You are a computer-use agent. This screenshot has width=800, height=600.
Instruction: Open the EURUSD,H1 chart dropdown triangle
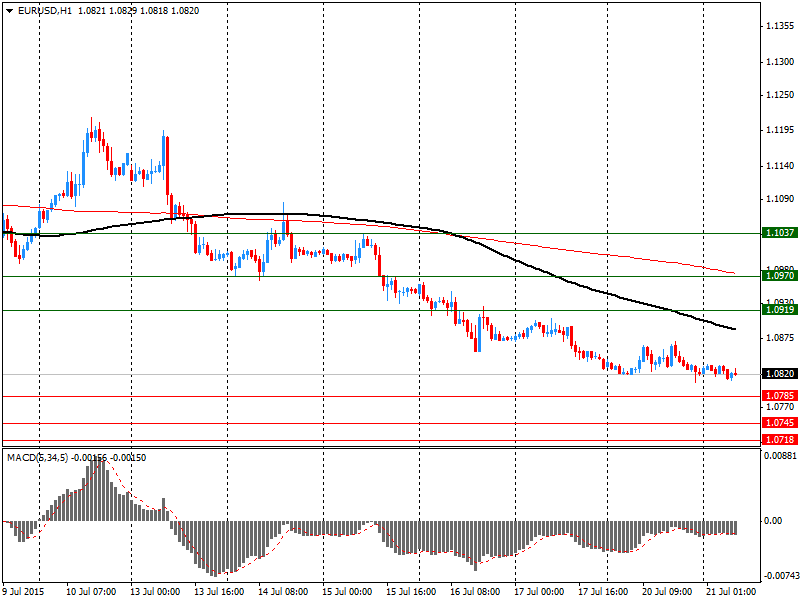click(10, 11)
